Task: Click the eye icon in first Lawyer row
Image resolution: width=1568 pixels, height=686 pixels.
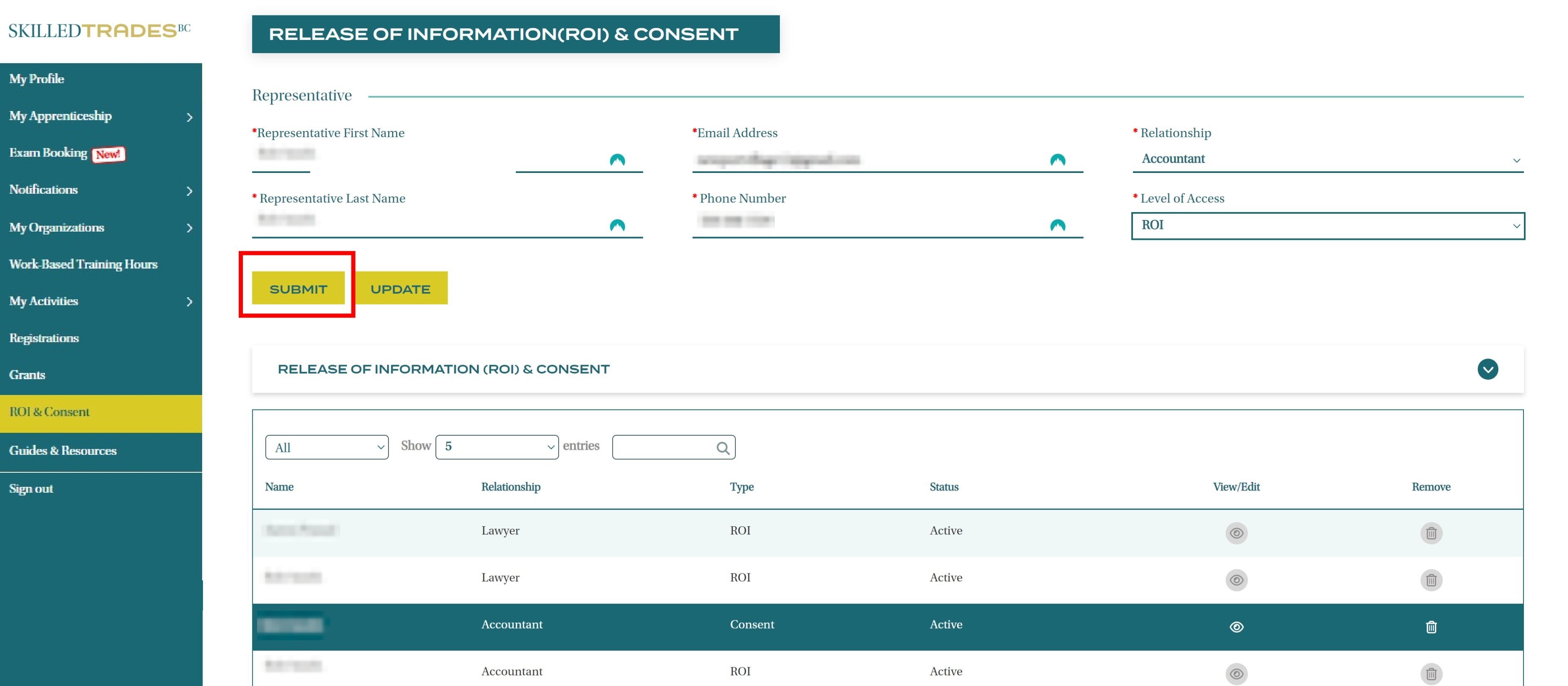Action: pos(1236,533)
